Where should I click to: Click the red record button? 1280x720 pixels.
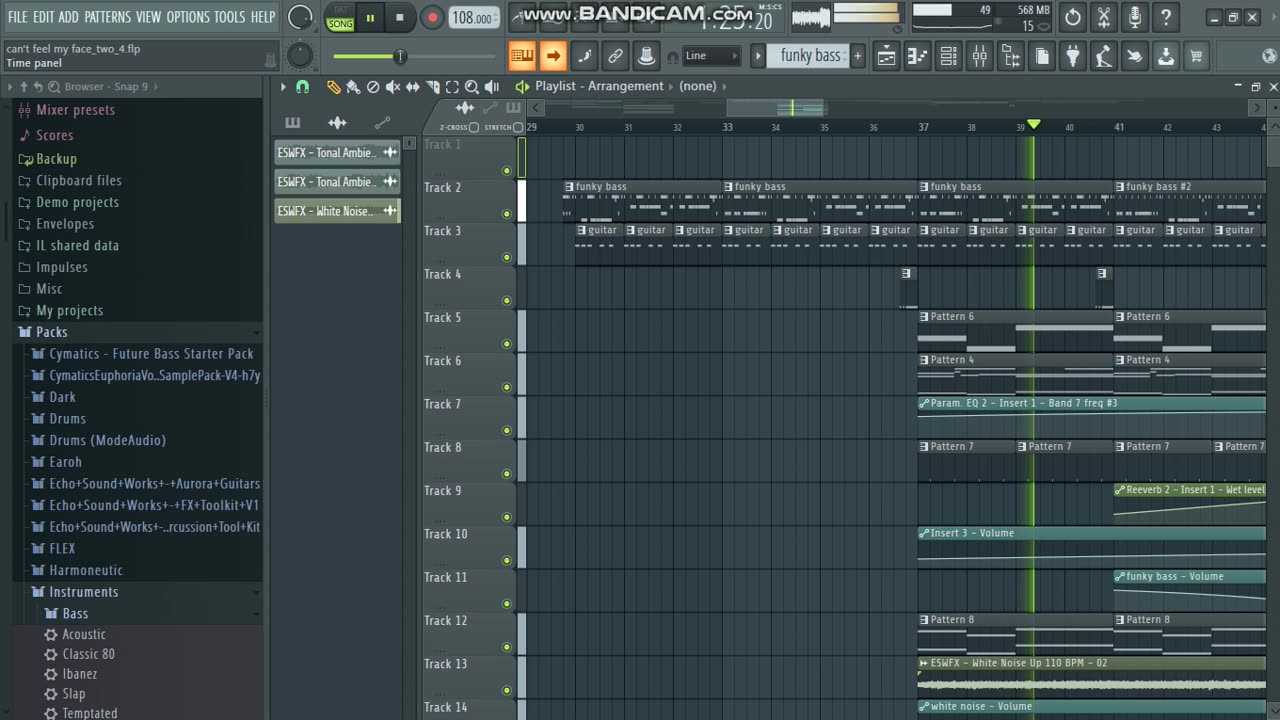(x=432, y=17)
